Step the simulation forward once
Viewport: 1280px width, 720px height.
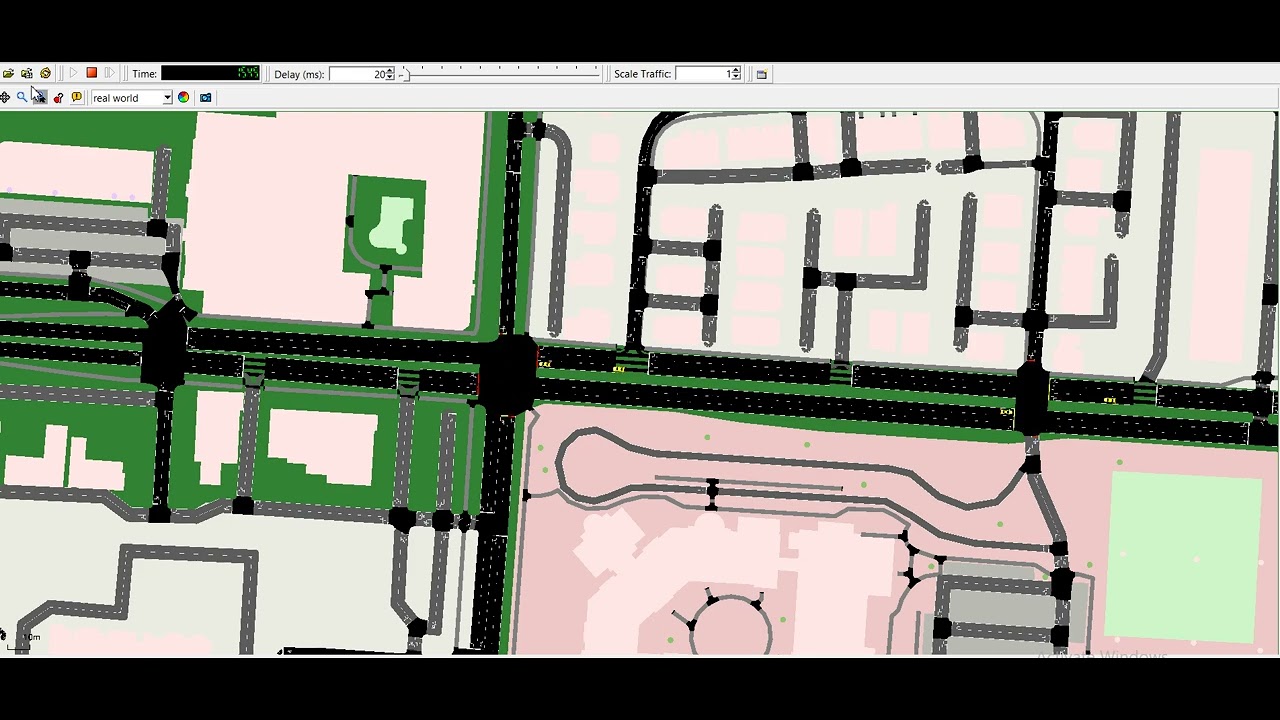click(x=109, y=74)
